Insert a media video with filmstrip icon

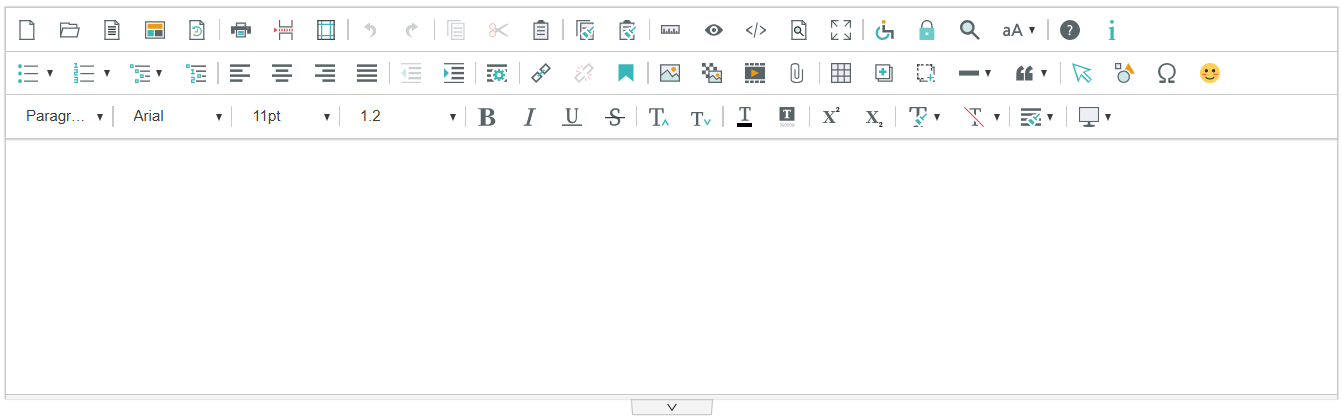click(754, 73)
